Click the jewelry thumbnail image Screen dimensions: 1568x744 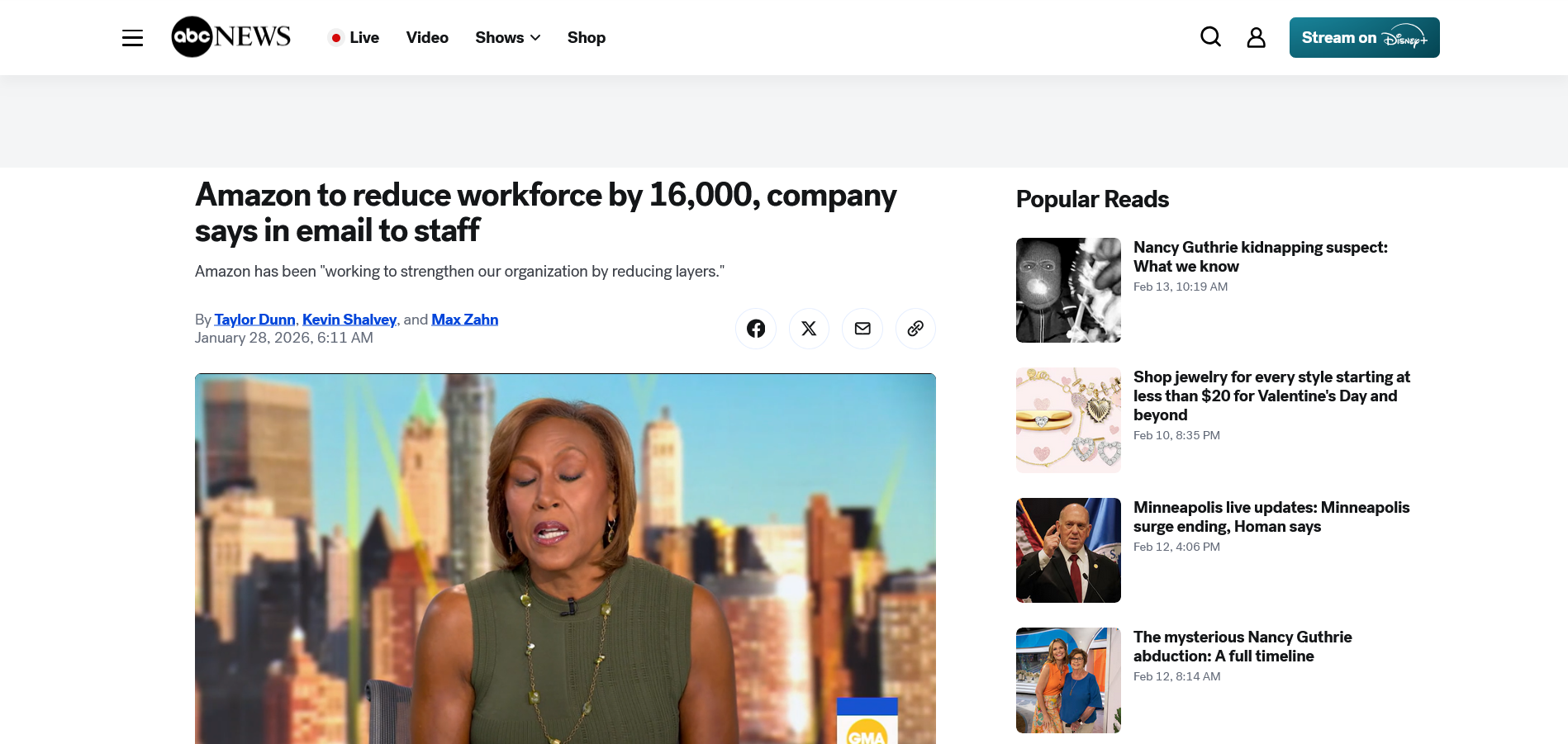coord(1068,420)
